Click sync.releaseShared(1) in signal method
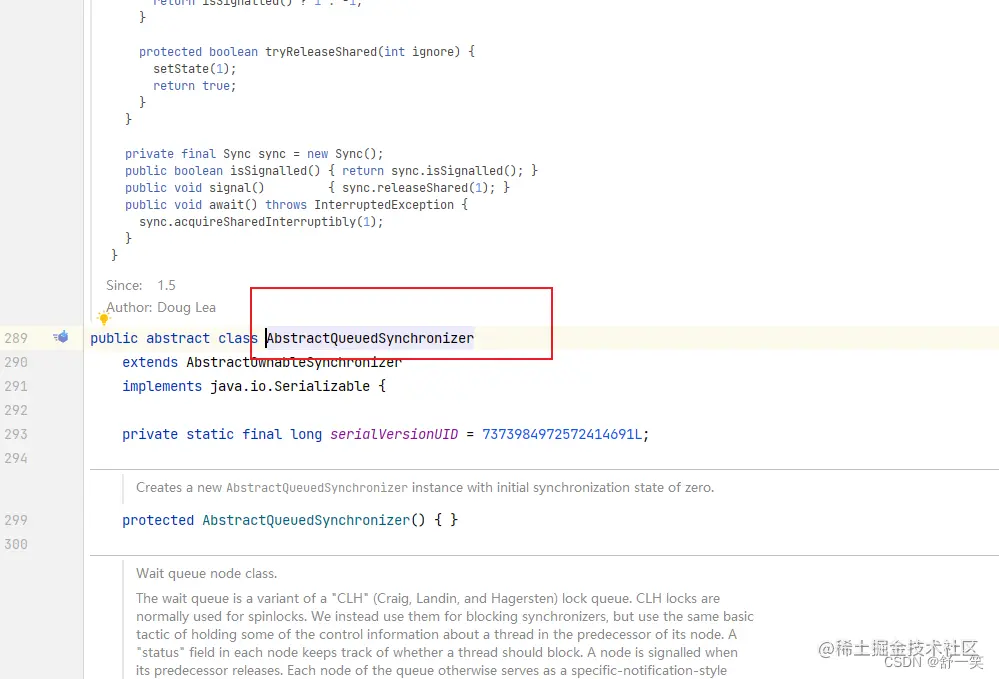 [x=415, y=188]
